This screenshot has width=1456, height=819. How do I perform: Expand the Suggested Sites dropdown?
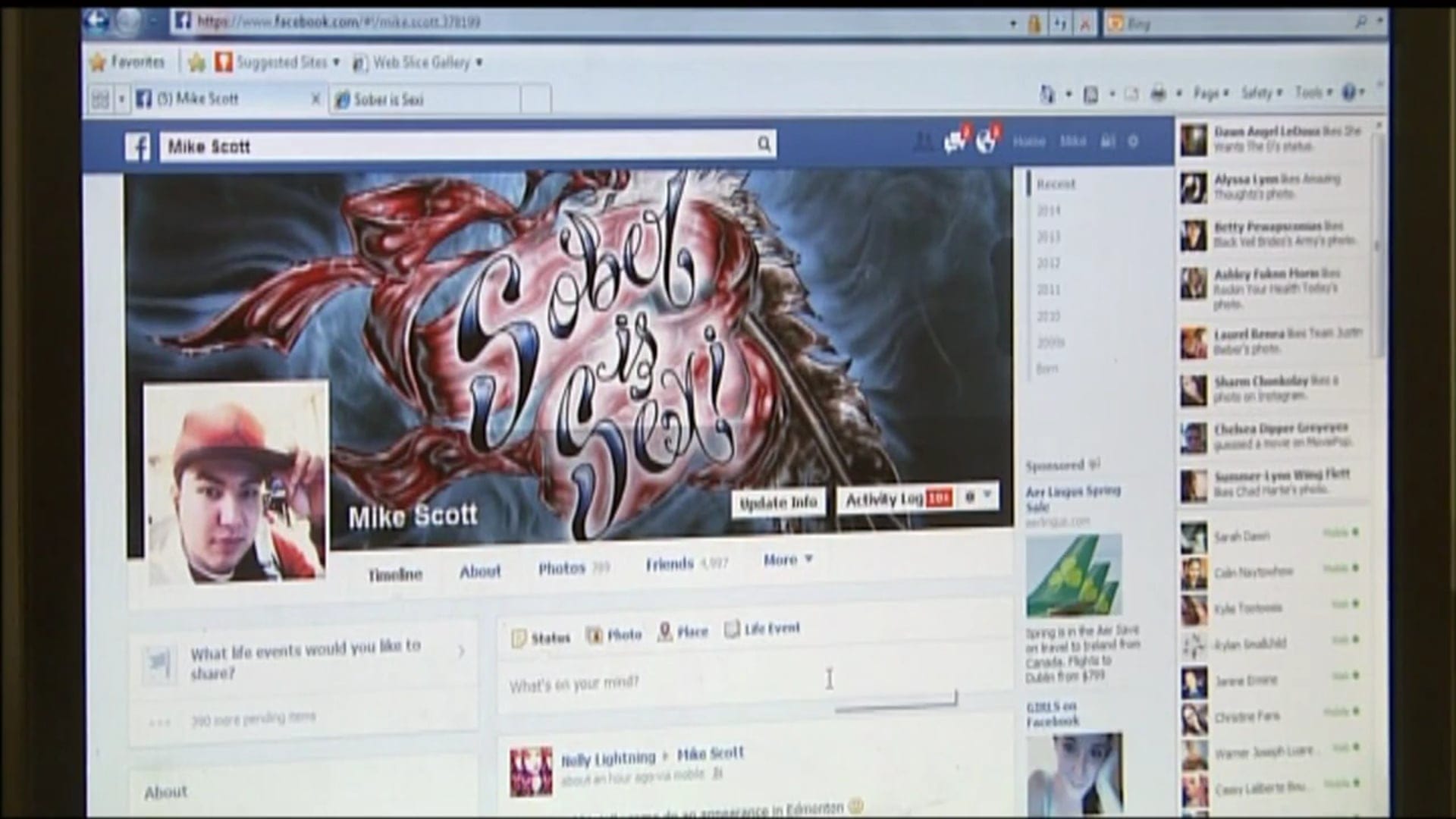337,62
